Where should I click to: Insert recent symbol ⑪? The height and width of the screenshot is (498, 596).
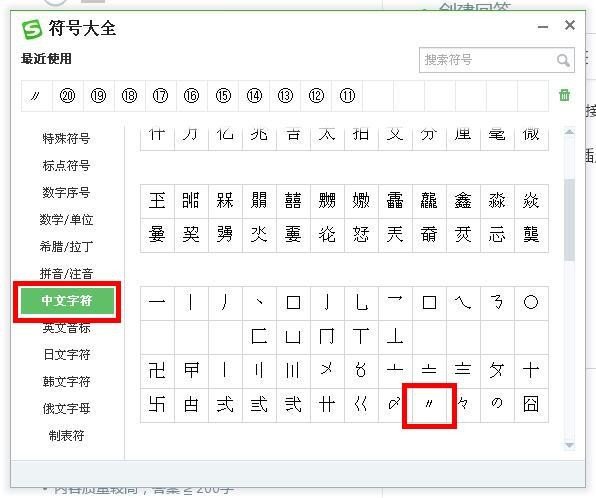347,95
